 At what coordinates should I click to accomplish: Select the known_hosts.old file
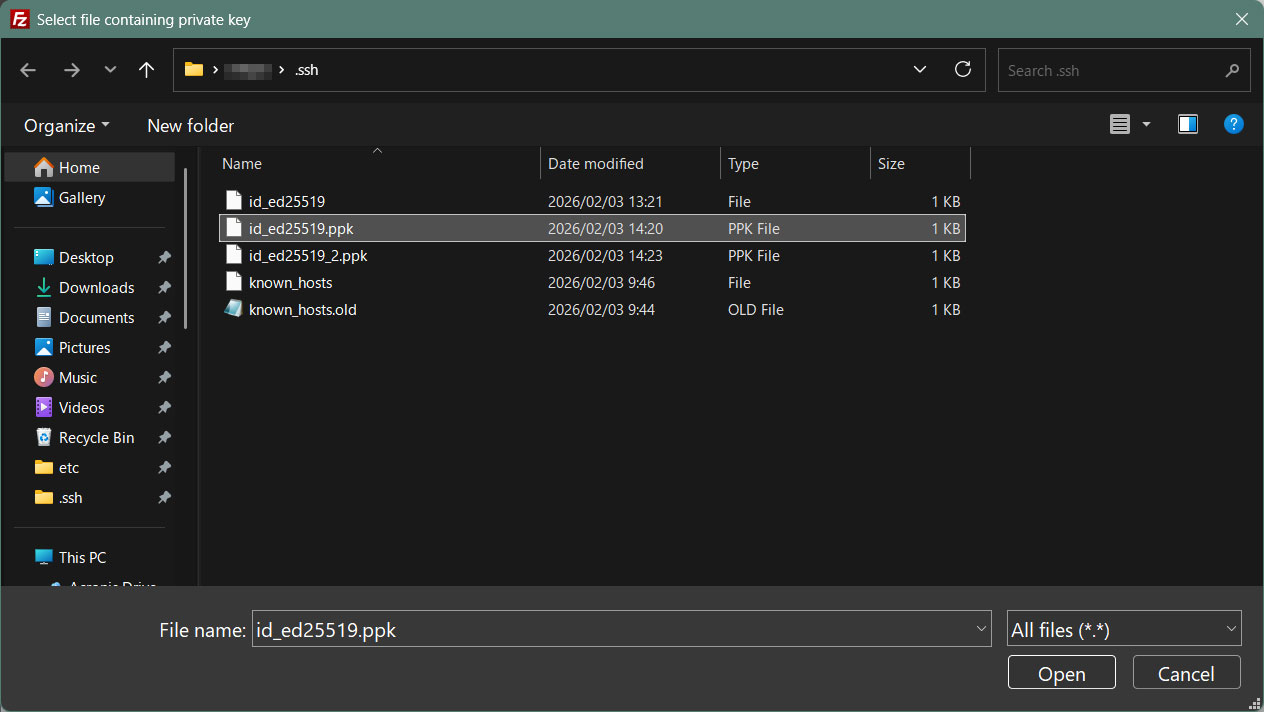click(x=302, y=310)
